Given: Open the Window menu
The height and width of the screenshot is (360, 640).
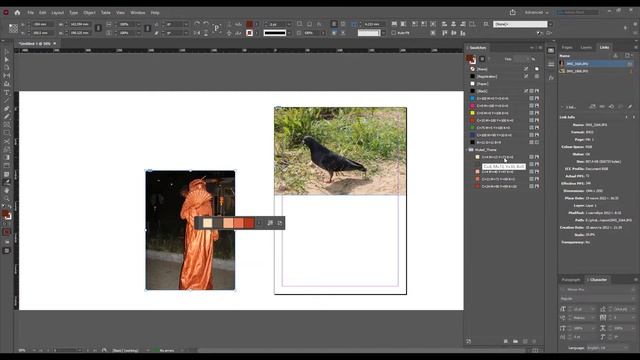Looking at the screenshot, I should 138,13.
